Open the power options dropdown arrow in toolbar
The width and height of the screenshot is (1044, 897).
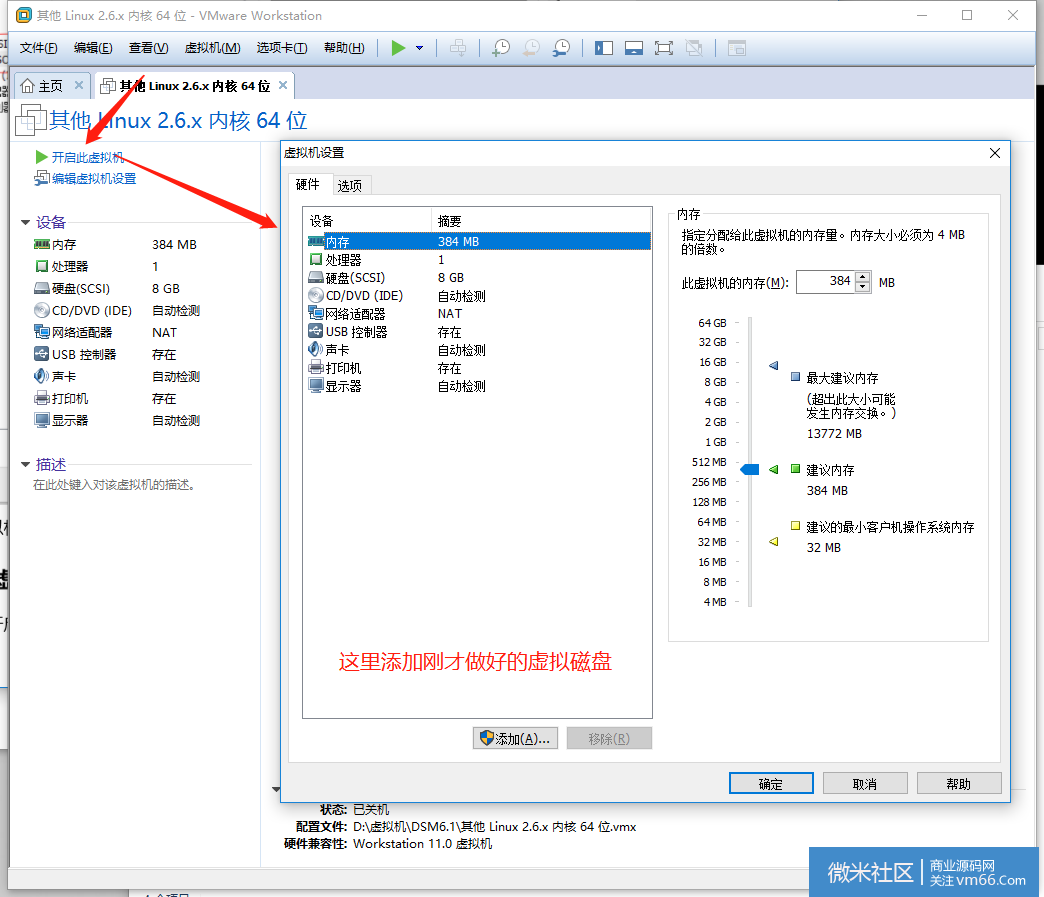(x=419, y=48)
